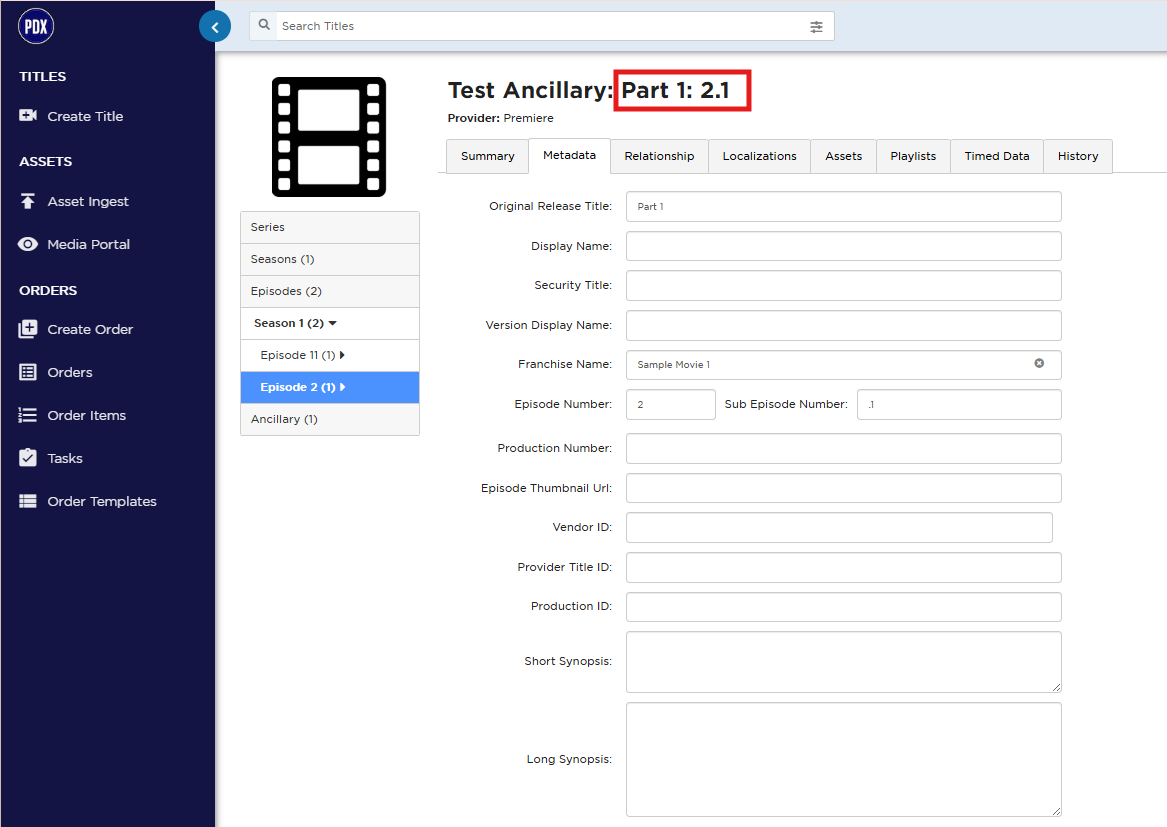Select Seasons (1) row
Screen dimensions: 1167x827
tap(330, 259)
